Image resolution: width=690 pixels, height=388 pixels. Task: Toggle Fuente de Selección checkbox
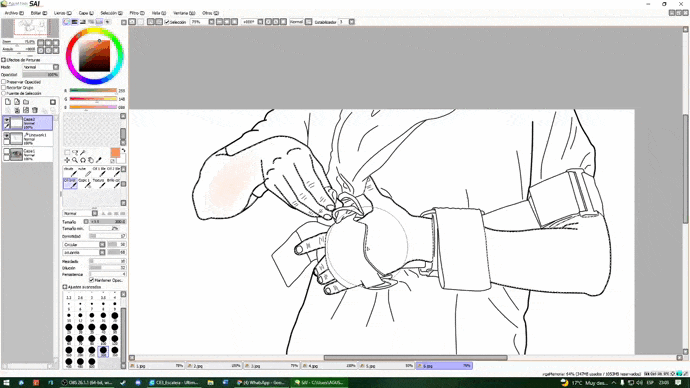pyautogui.click(x=4, y=93)
